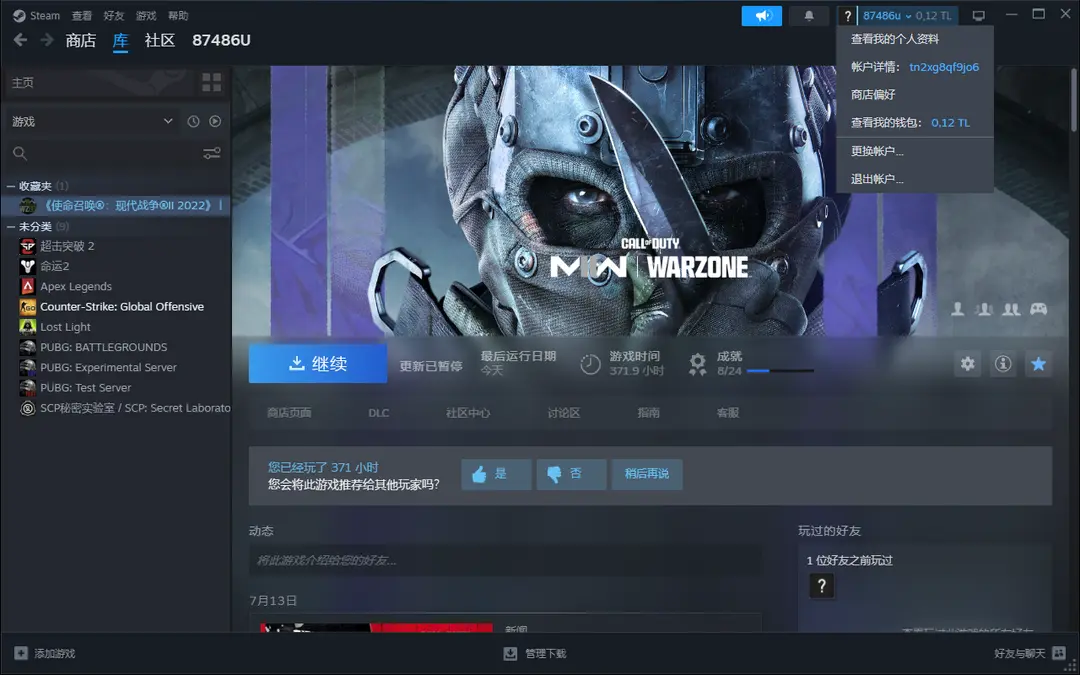Recommend the game with 是 thumbs up
1080x675 pixels.
(497, 474)
